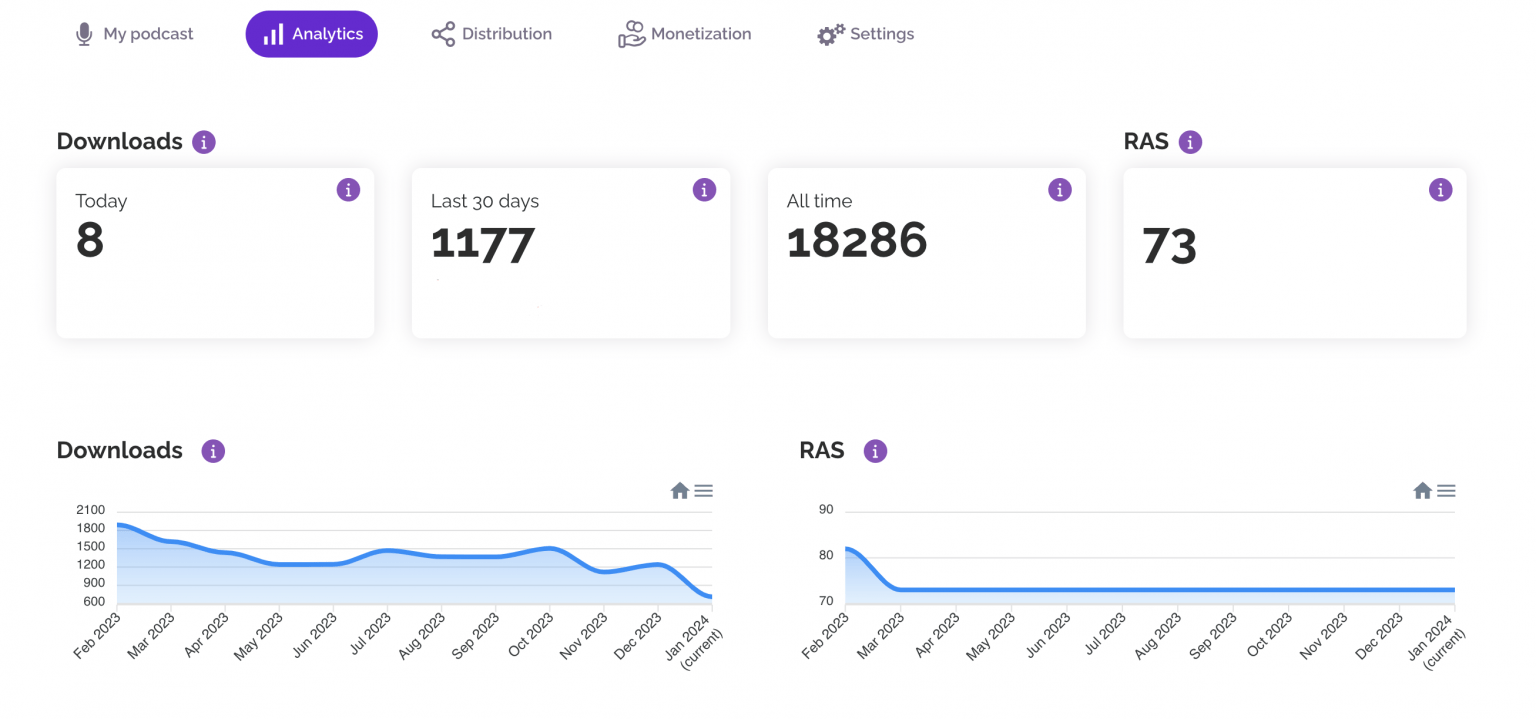1536x719 pixels.
Task: Open info icon in the Today card
Action: click(348, 190)
